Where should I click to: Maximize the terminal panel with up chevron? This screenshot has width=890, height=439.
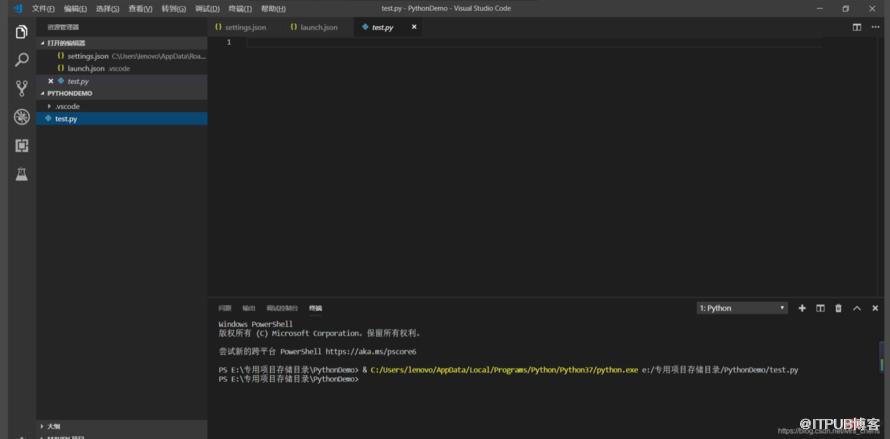857,308
